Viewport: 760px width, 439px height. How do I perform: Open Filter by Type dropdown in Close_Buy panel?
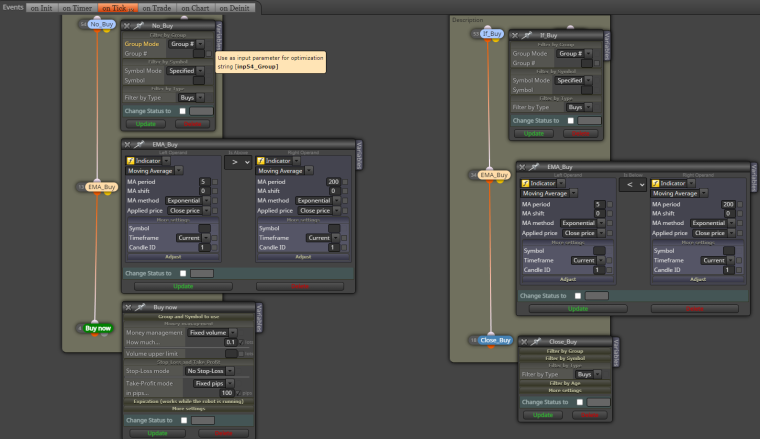coord(588,375)
